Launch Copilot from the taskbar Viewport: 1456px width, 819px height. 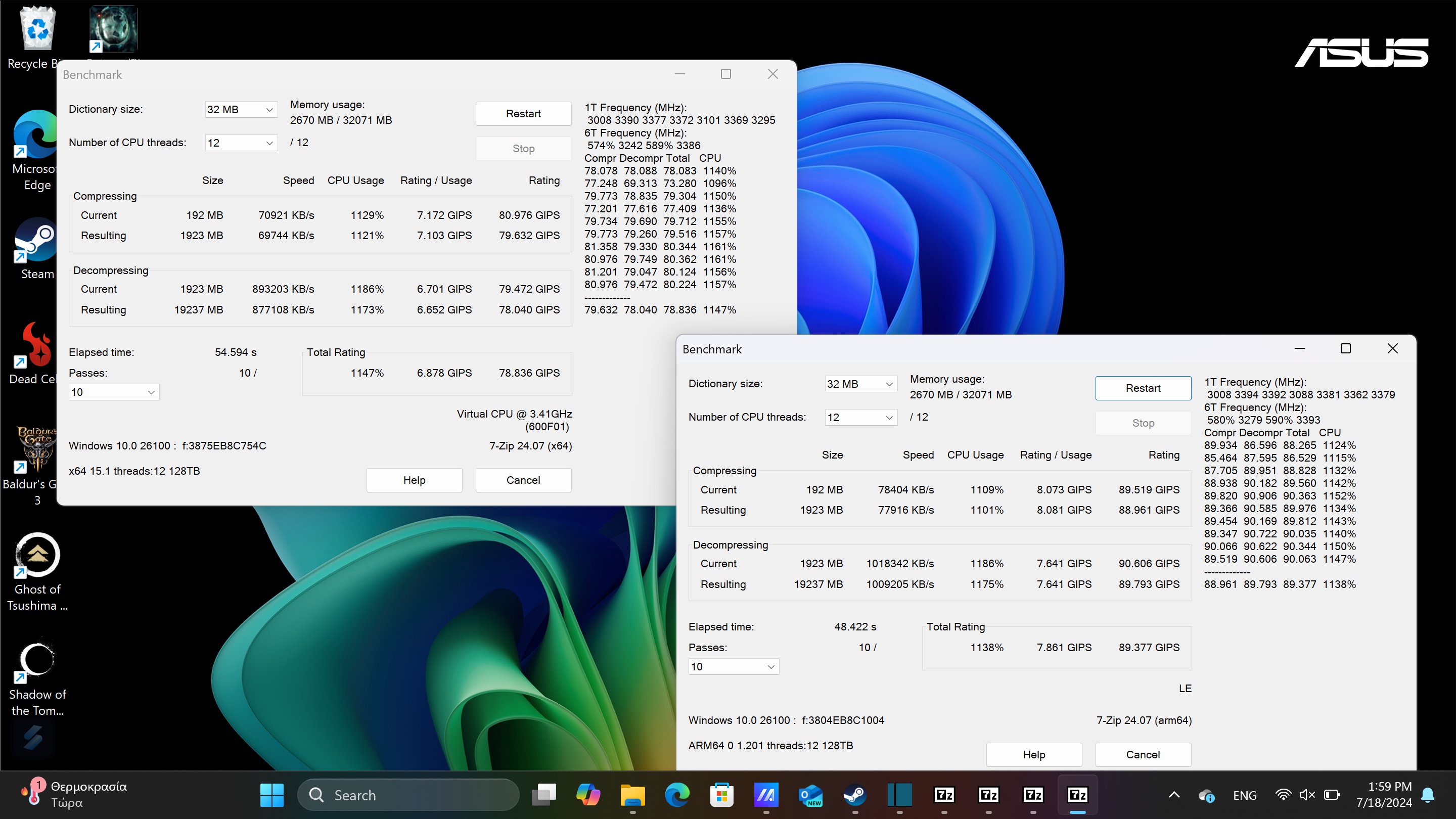588,795
